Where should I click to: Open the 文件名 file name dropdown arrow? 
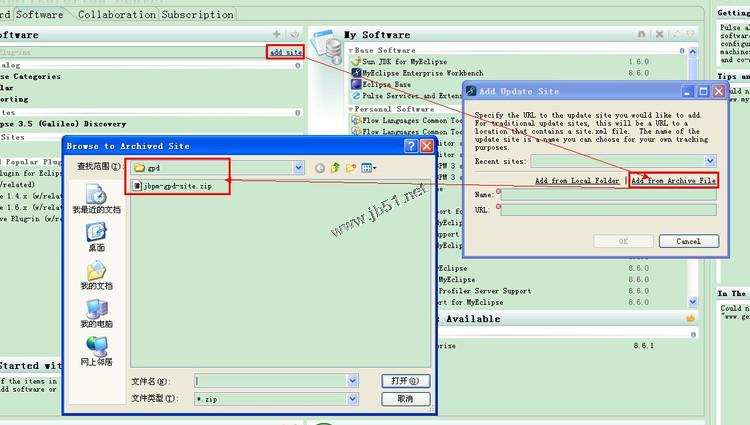(x=353, y=381)
